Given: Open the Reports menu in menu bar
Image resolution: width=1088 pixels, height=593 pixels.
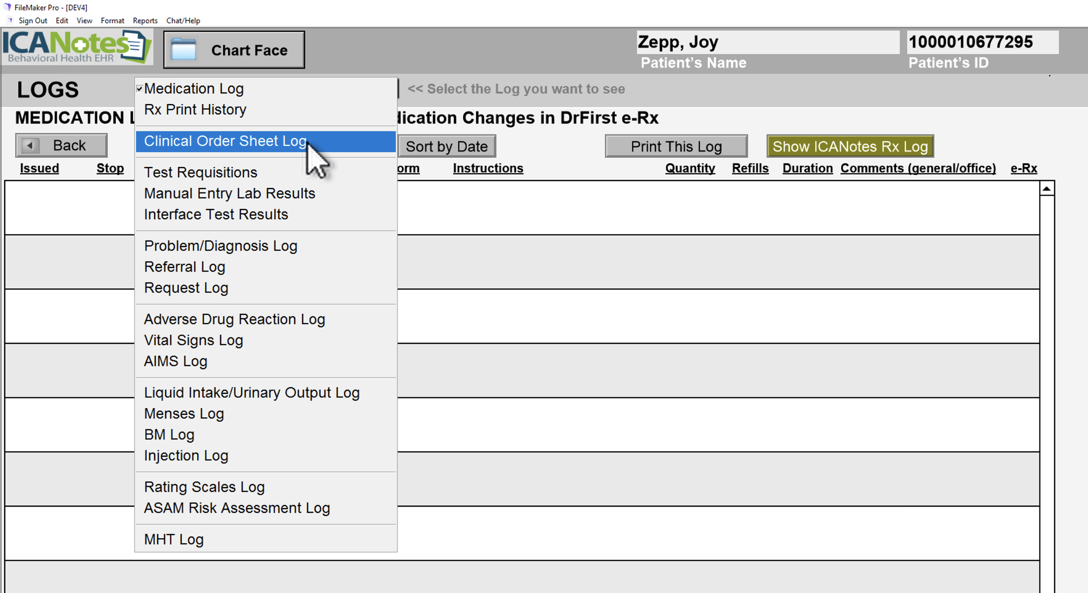Looking at the screenshot, I should [x=145, y=21].
